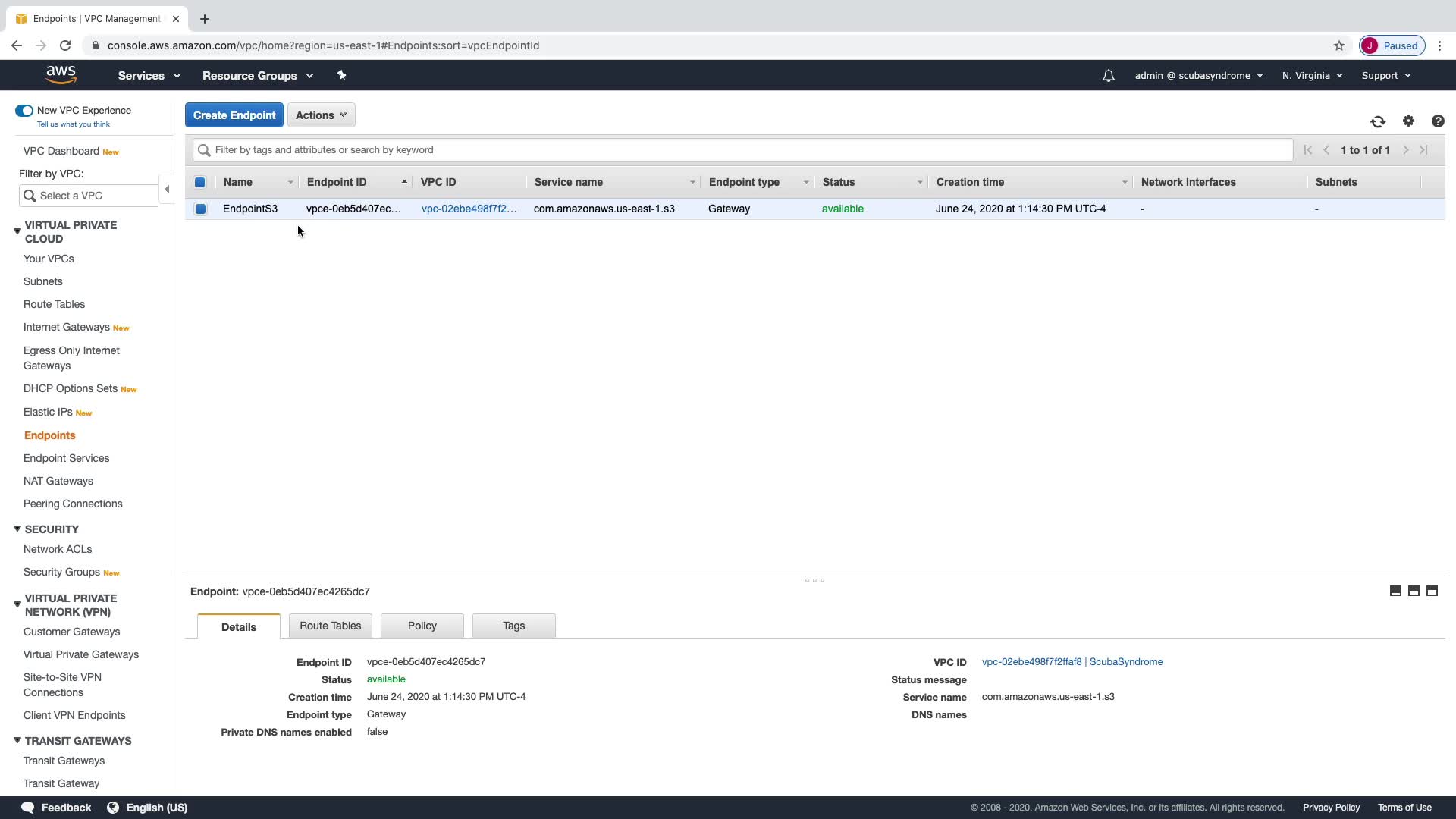
Task: Minimize the details pane
Action: point(1395,591)
